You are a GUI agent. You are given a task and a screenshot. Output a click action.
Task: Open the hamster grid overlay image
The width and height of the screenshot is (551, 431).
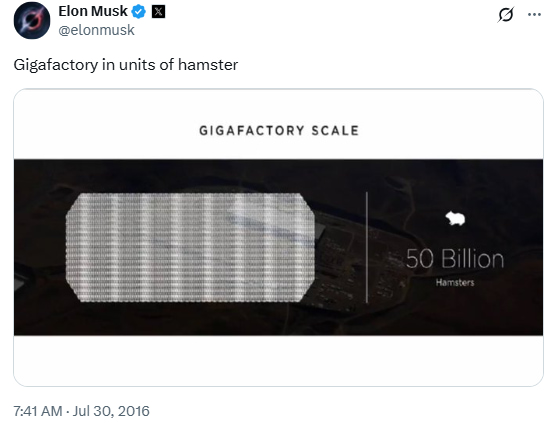pyautogui.click(x=190, y=247)
